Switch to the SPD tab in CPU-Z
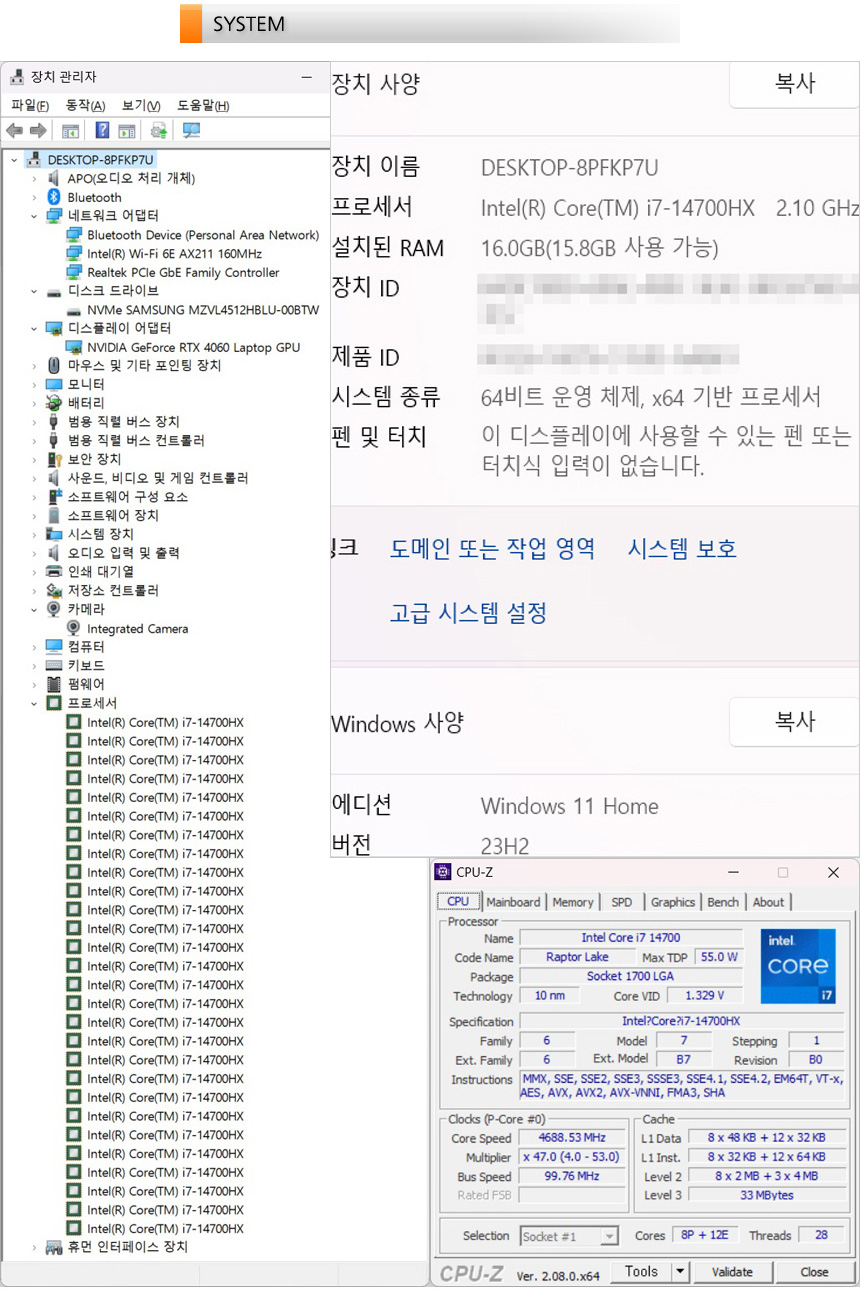This screenshot has height=1291, width=860. (x=622, y=902)
